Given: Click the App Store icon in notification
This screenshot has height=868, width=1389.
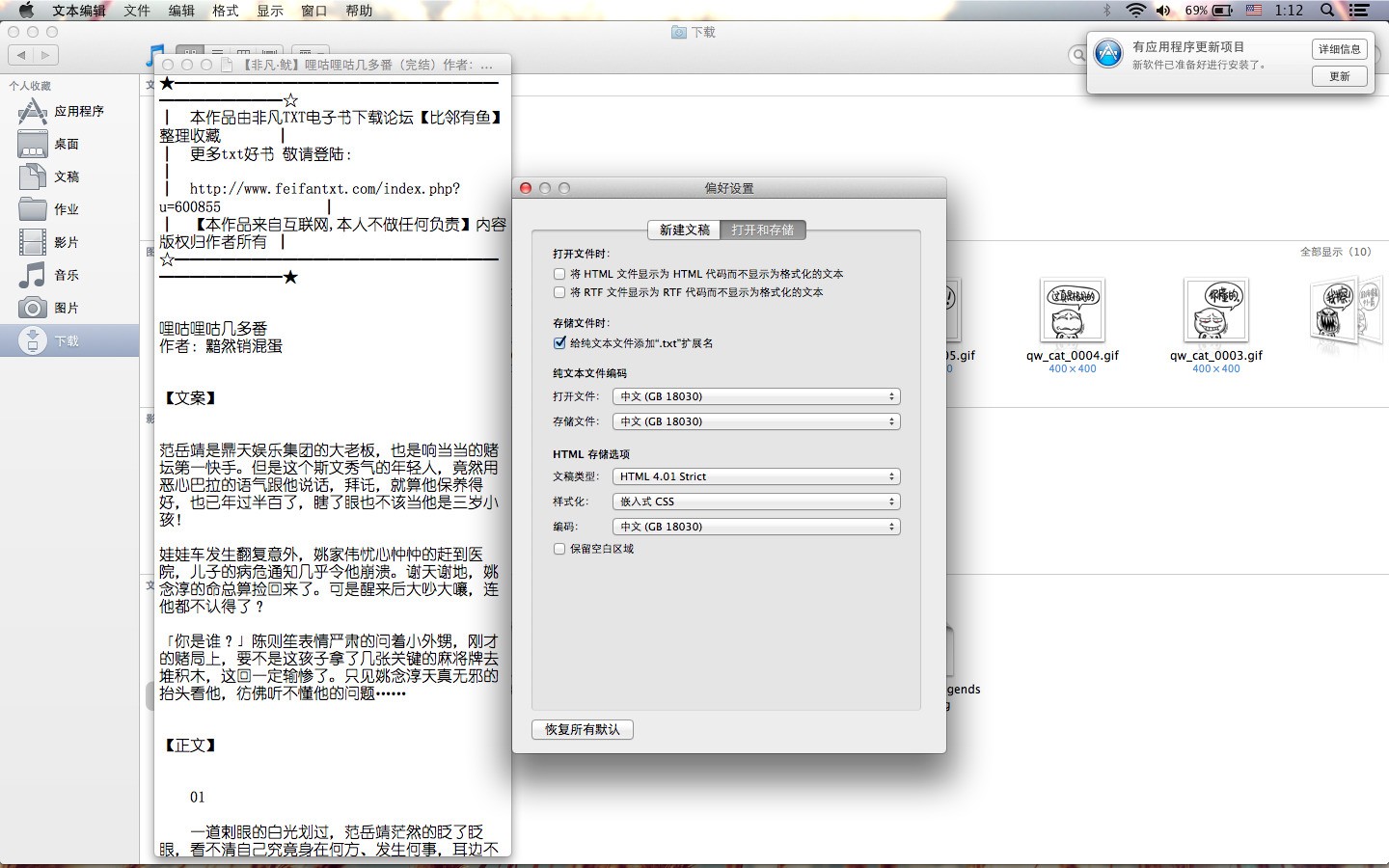Looking at the screenshot, I should tap(1109, 54).
